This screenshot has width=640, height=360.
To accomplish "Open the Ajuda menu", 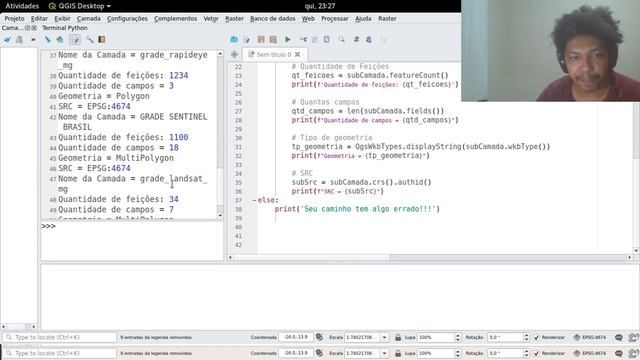I will tap(363, 18).
